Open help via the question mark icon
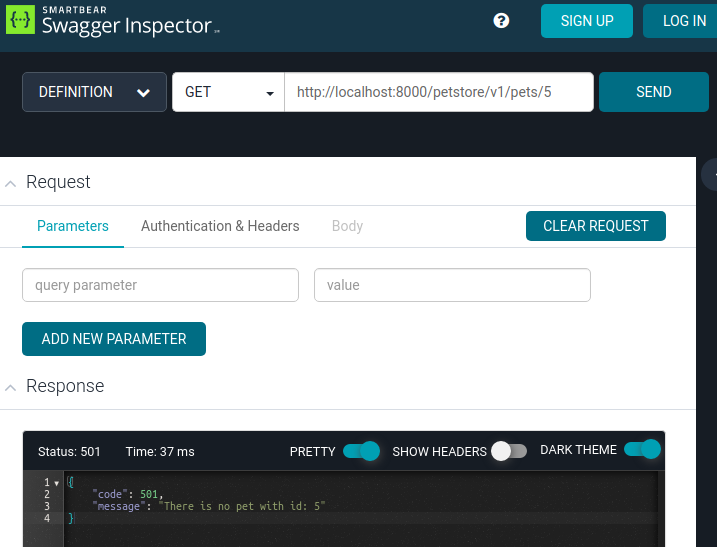Image resolution: width=717 pixels, height=547 pixels. pyautogui.click(x=502, y=21)
